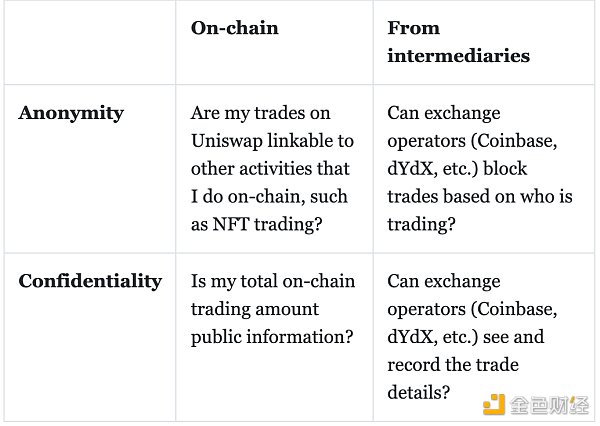Select the On-chain column header
Screen dimensions: 600x426
pos(235,28)
